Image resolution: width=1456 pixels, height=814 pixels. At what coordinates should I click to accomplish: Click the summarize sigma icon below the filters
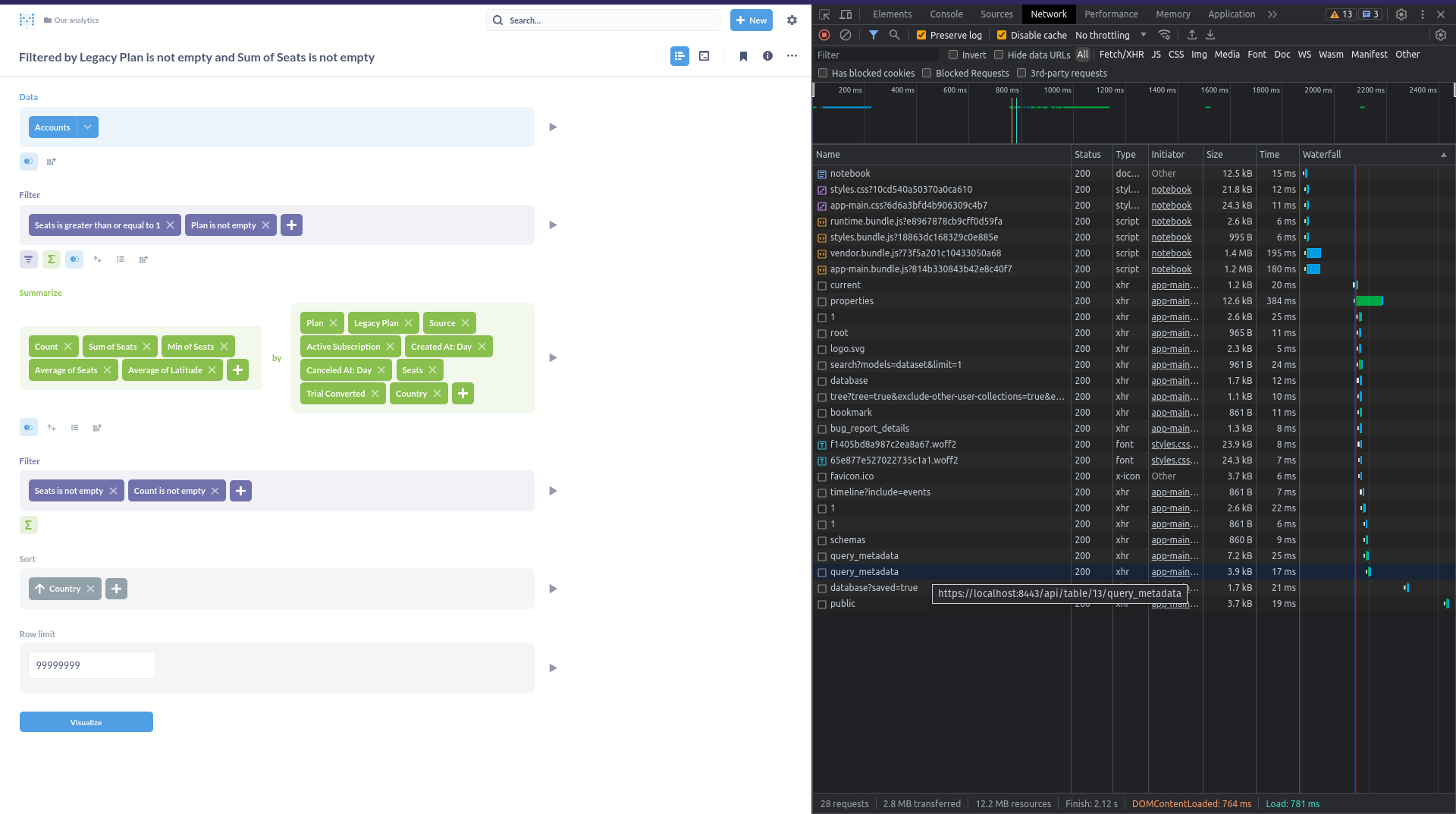pos(51,259)
